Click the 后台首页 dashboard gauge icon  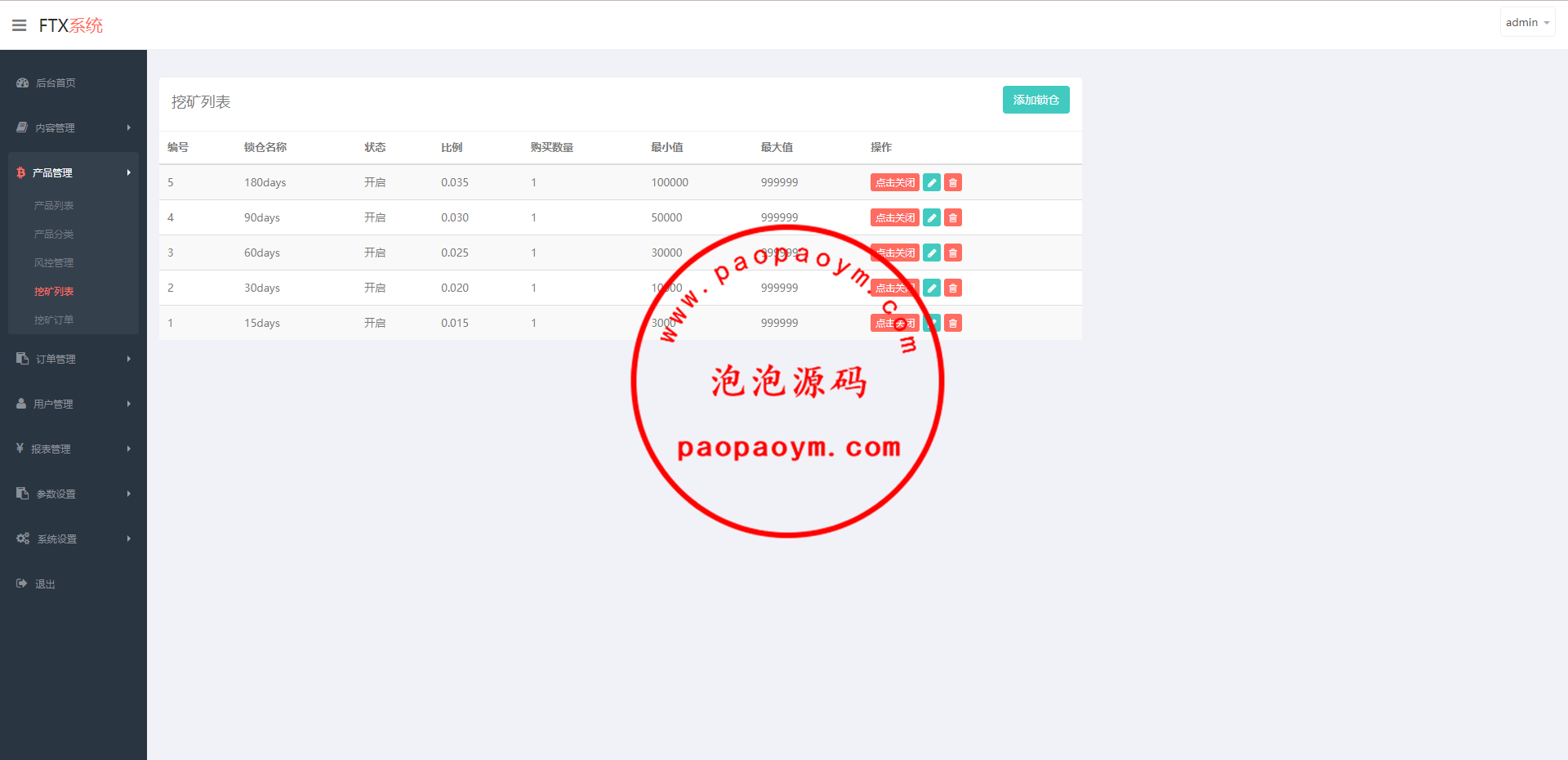point(22,83)
